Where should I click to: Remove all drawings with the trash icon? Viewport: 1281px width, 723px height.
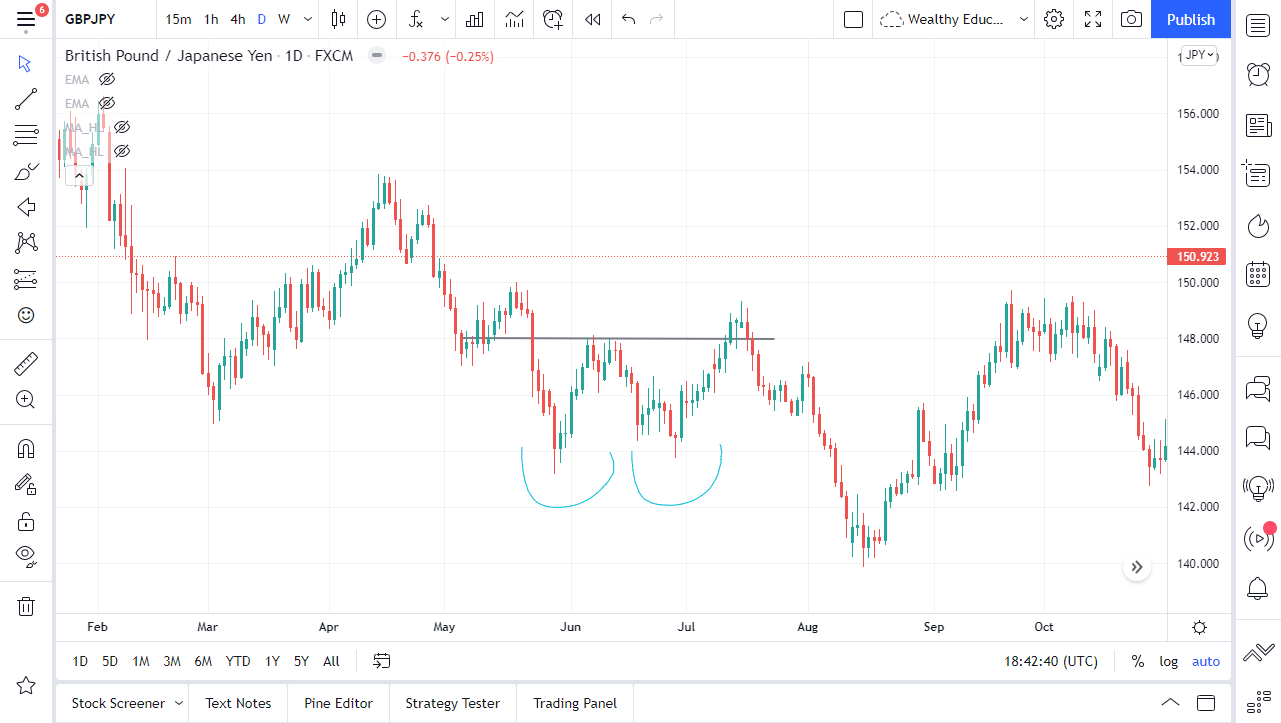[25, 606]
